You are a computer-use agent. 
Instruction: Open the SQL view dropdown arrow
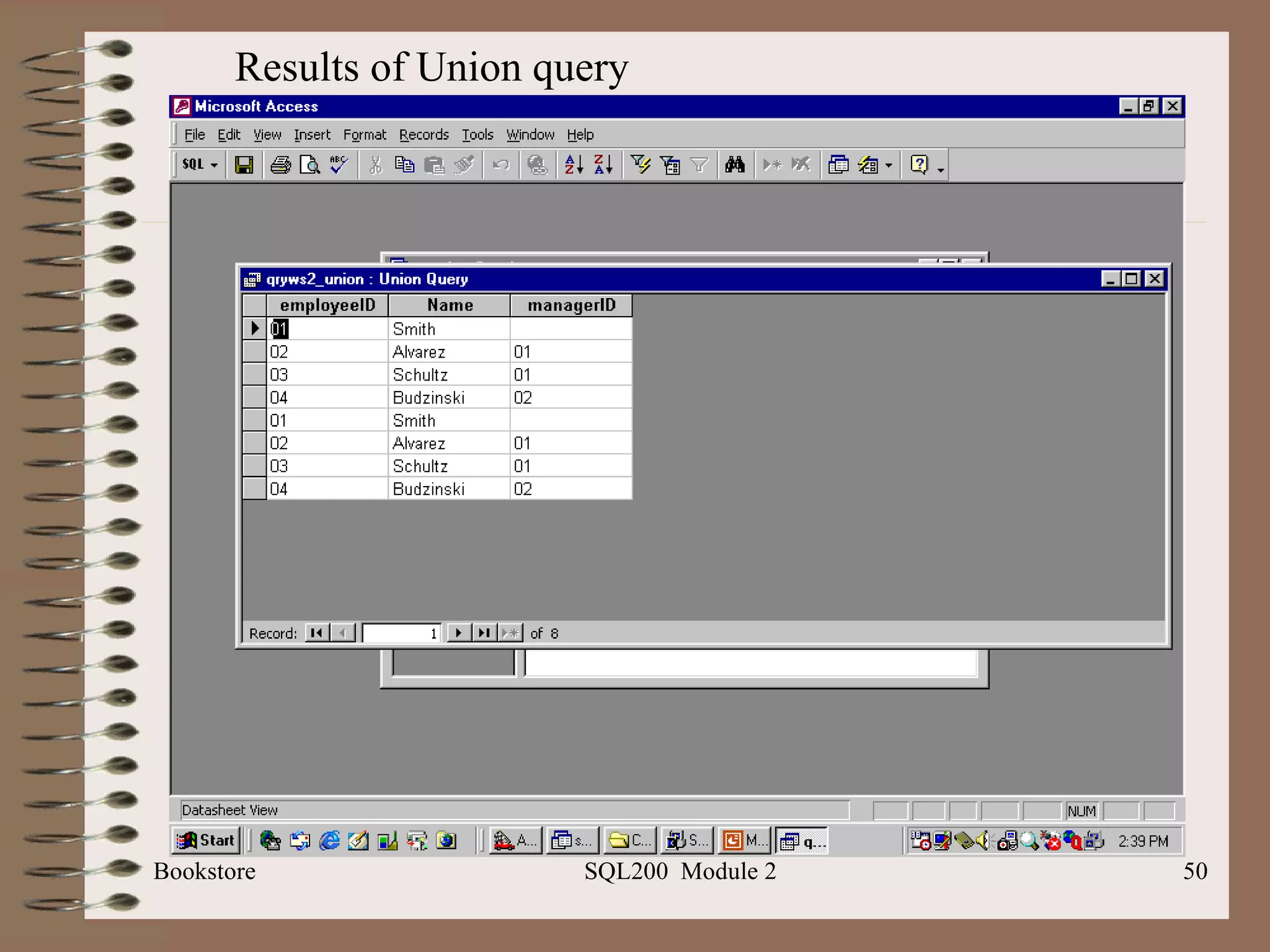[215, 165]
